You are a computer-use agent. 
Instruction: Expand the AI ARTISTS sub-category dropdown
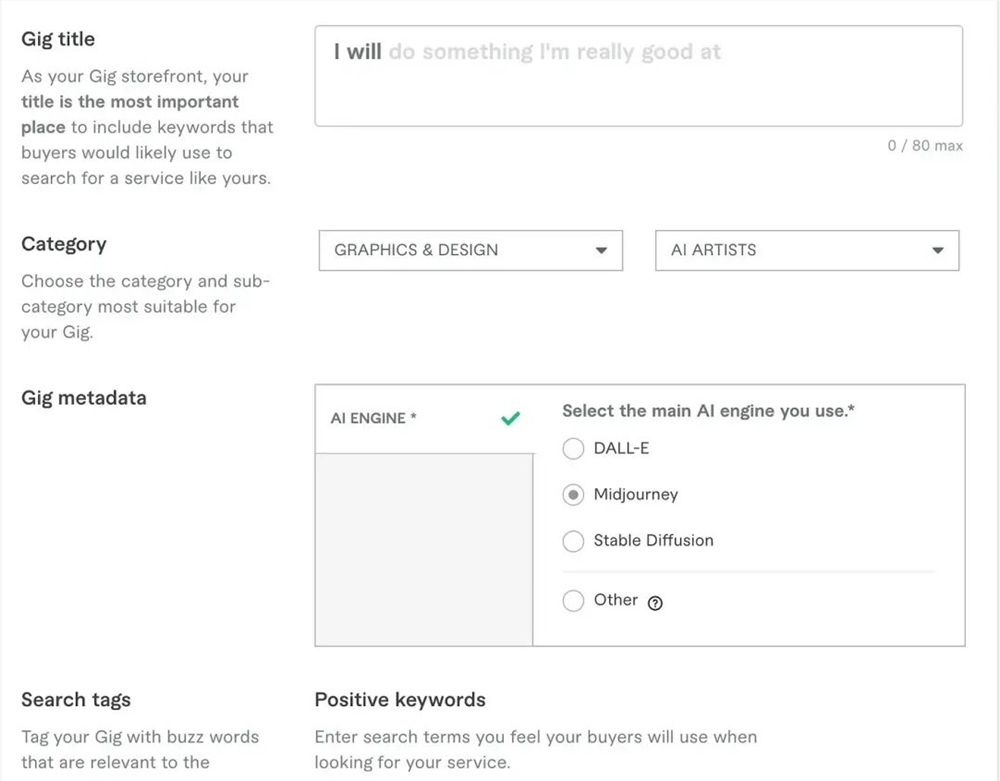806,250
